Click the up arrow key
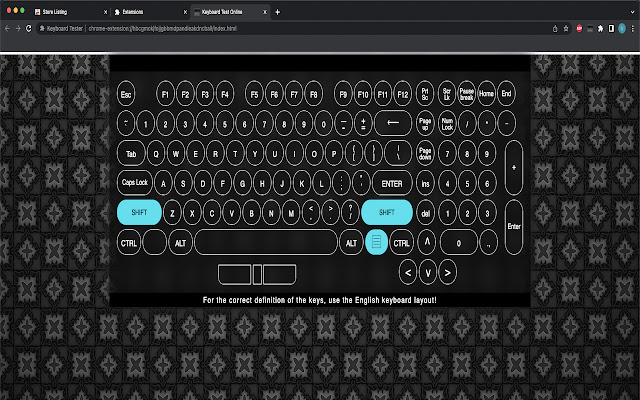Viewport: 640px width, 400px height. (427, 242)
